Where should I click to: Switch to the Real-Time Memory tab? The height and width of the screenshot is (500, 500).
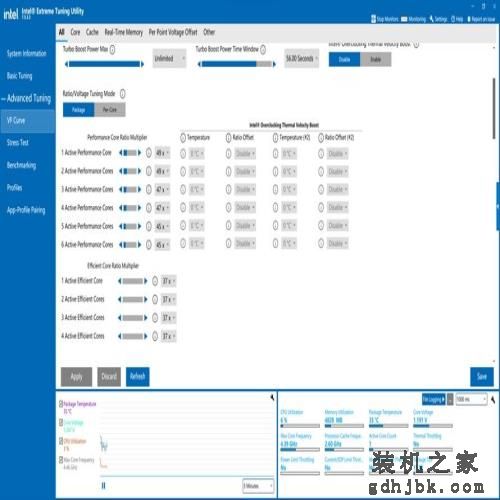click(124, 32)
